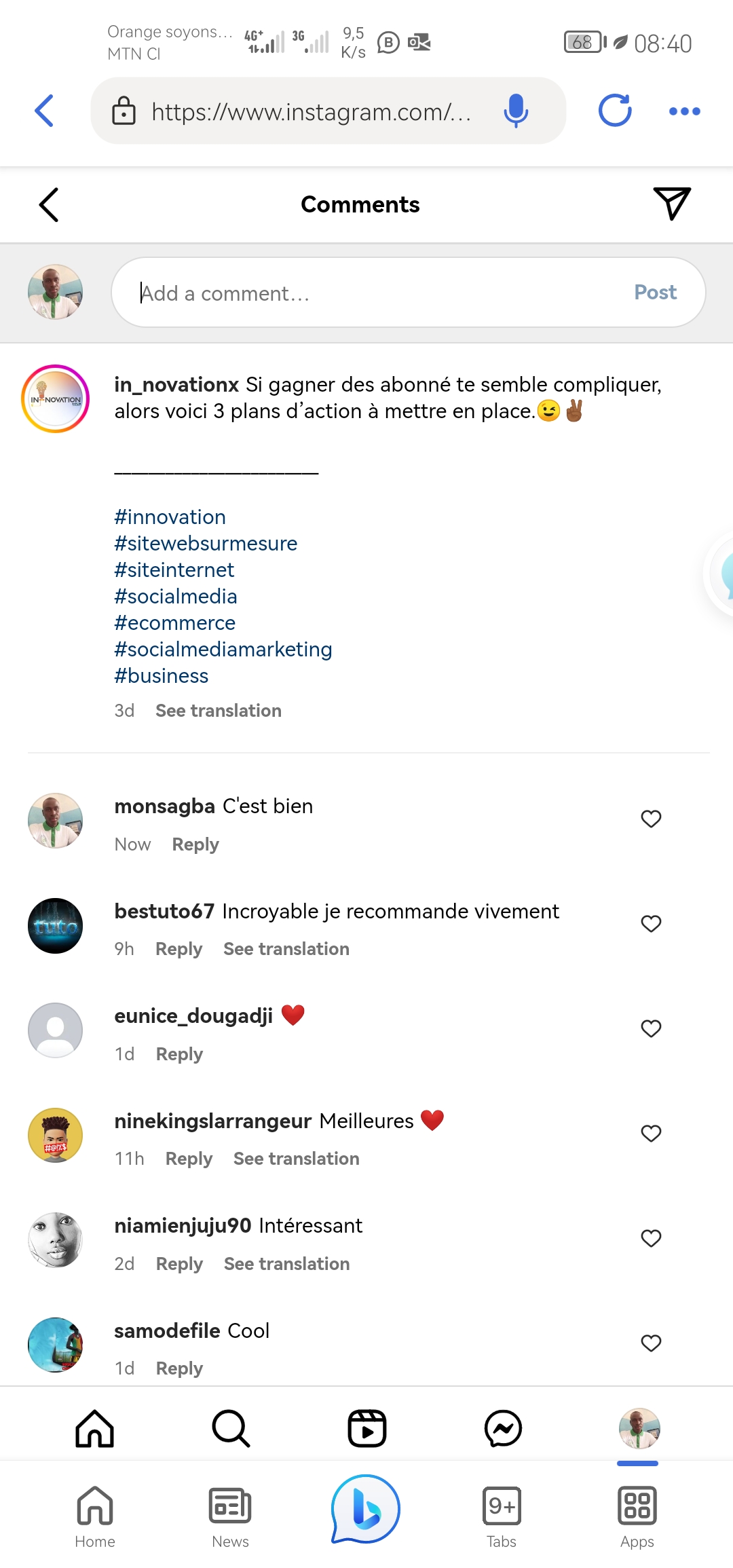Screen dimensions: 733x1568
Task: Open Bing chat button
Action: pyautogui.click(x=366, y=1509)
